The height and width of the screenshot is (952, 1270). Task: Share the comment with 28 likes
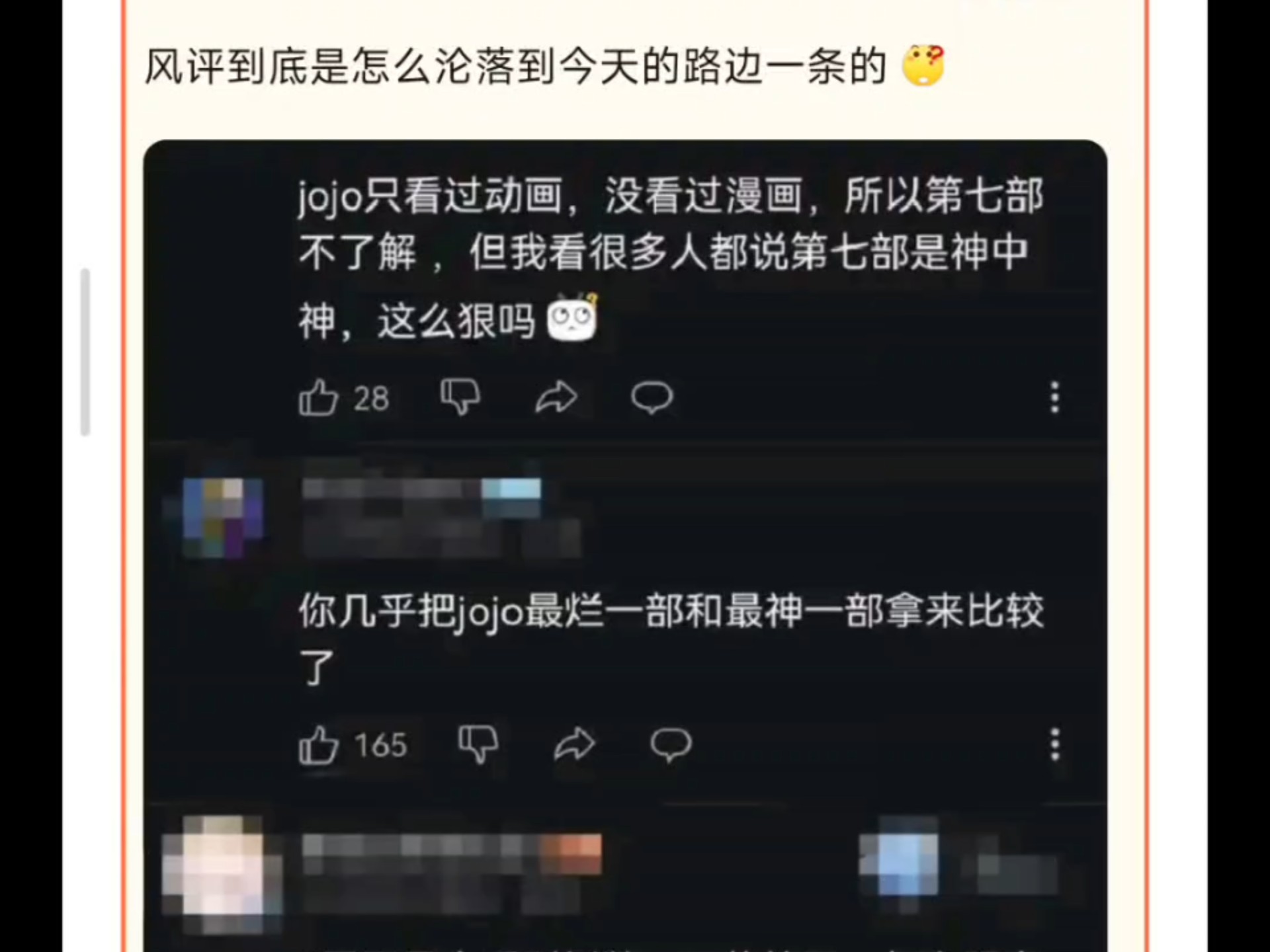556,397
